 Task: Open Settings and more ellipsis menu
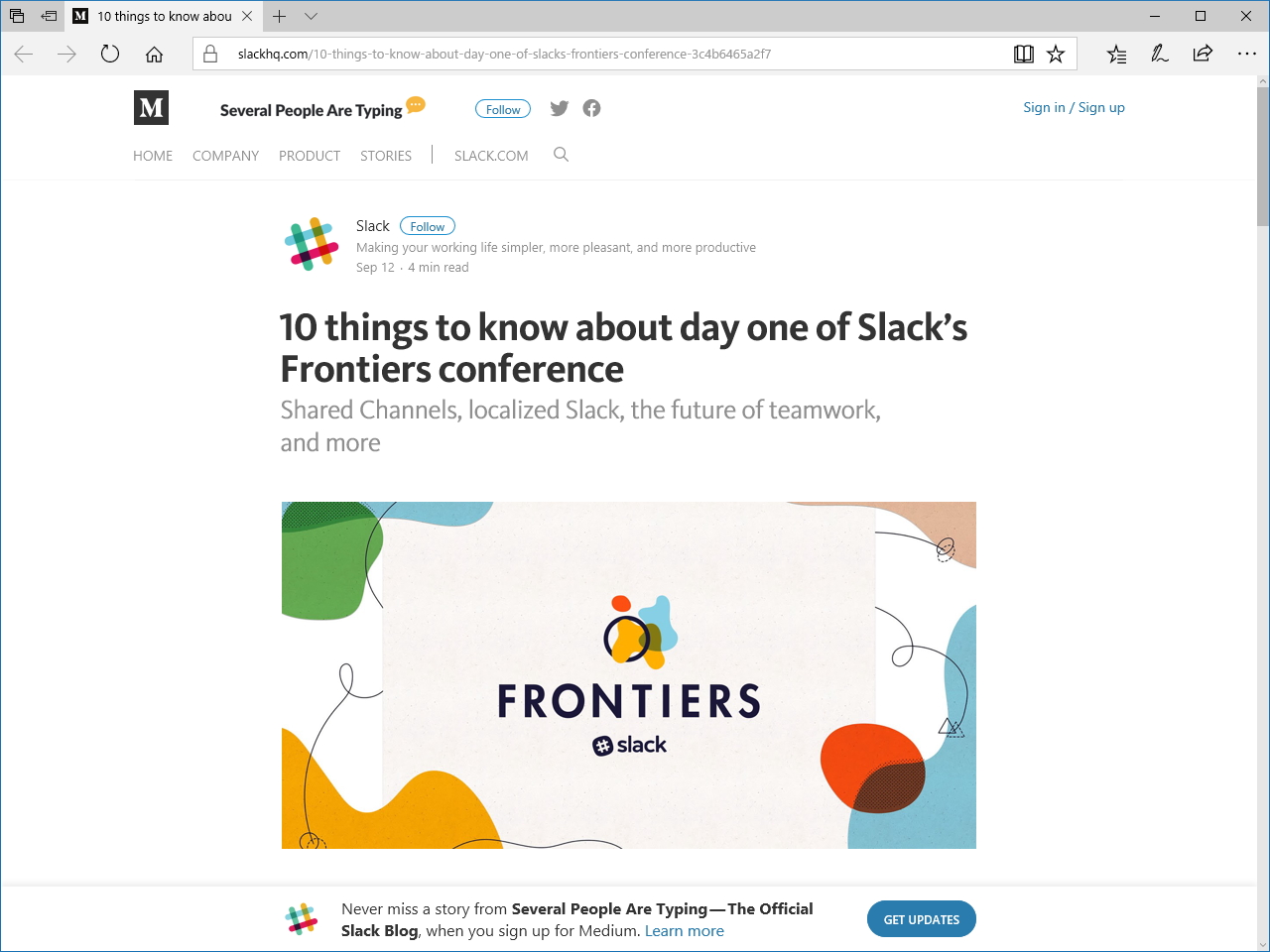tap(1247, 54)
